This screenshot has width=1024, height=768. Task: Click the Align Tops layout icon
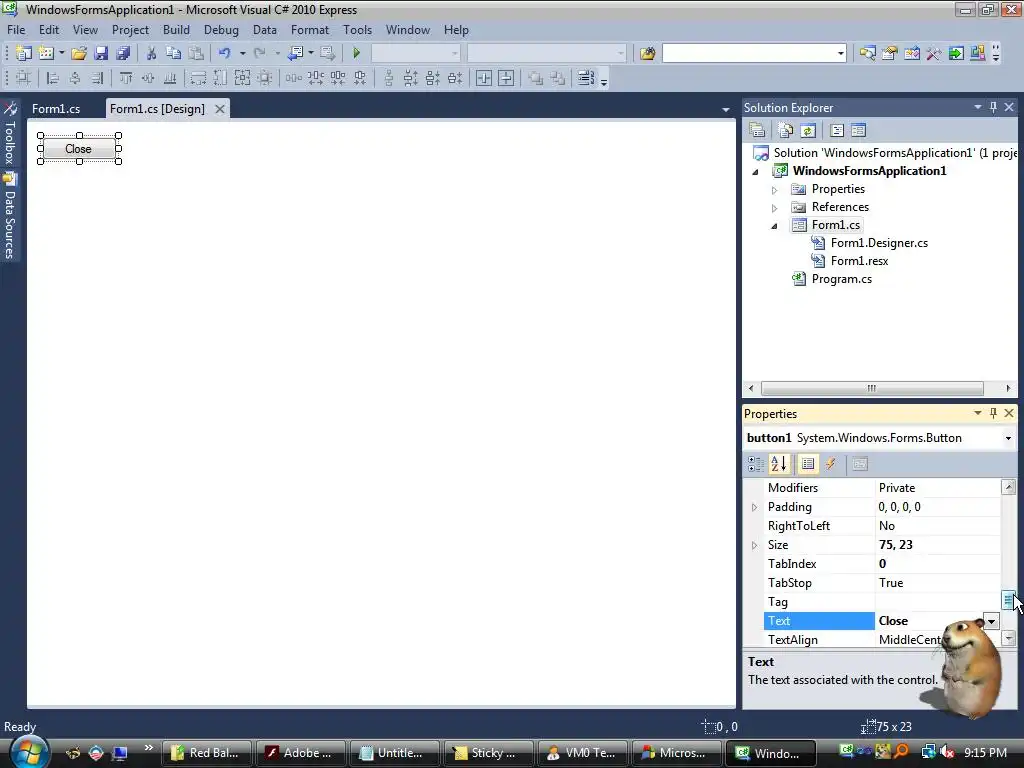[126, 78]
